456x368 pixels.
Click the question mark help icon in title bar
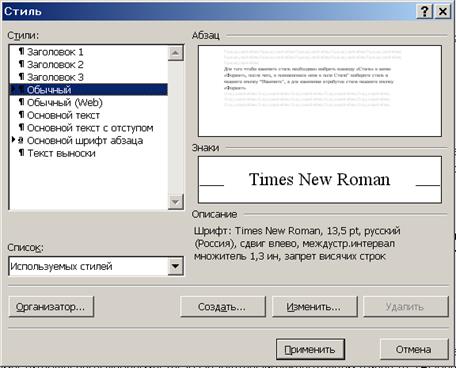tap(424, 12)
